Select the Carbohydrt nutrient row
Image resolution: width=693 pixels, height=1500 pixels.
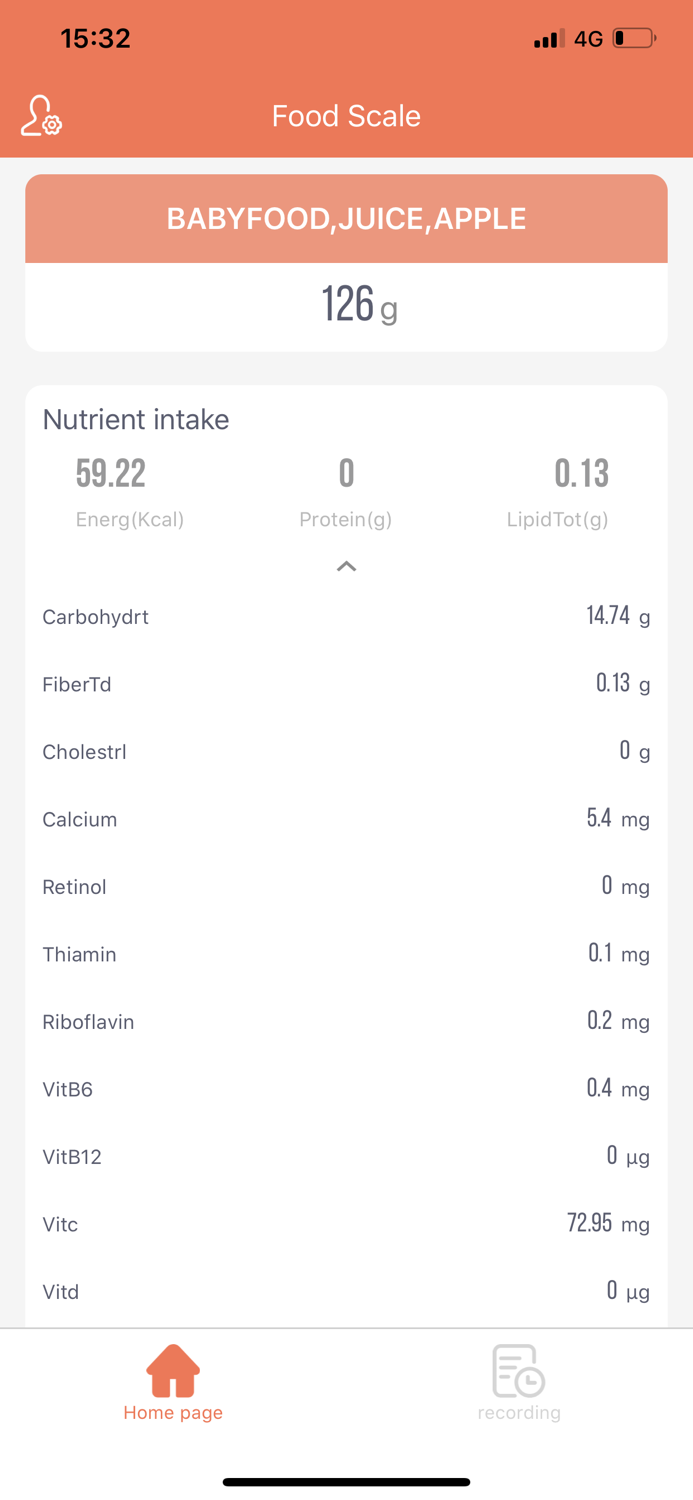click(346, 617)
